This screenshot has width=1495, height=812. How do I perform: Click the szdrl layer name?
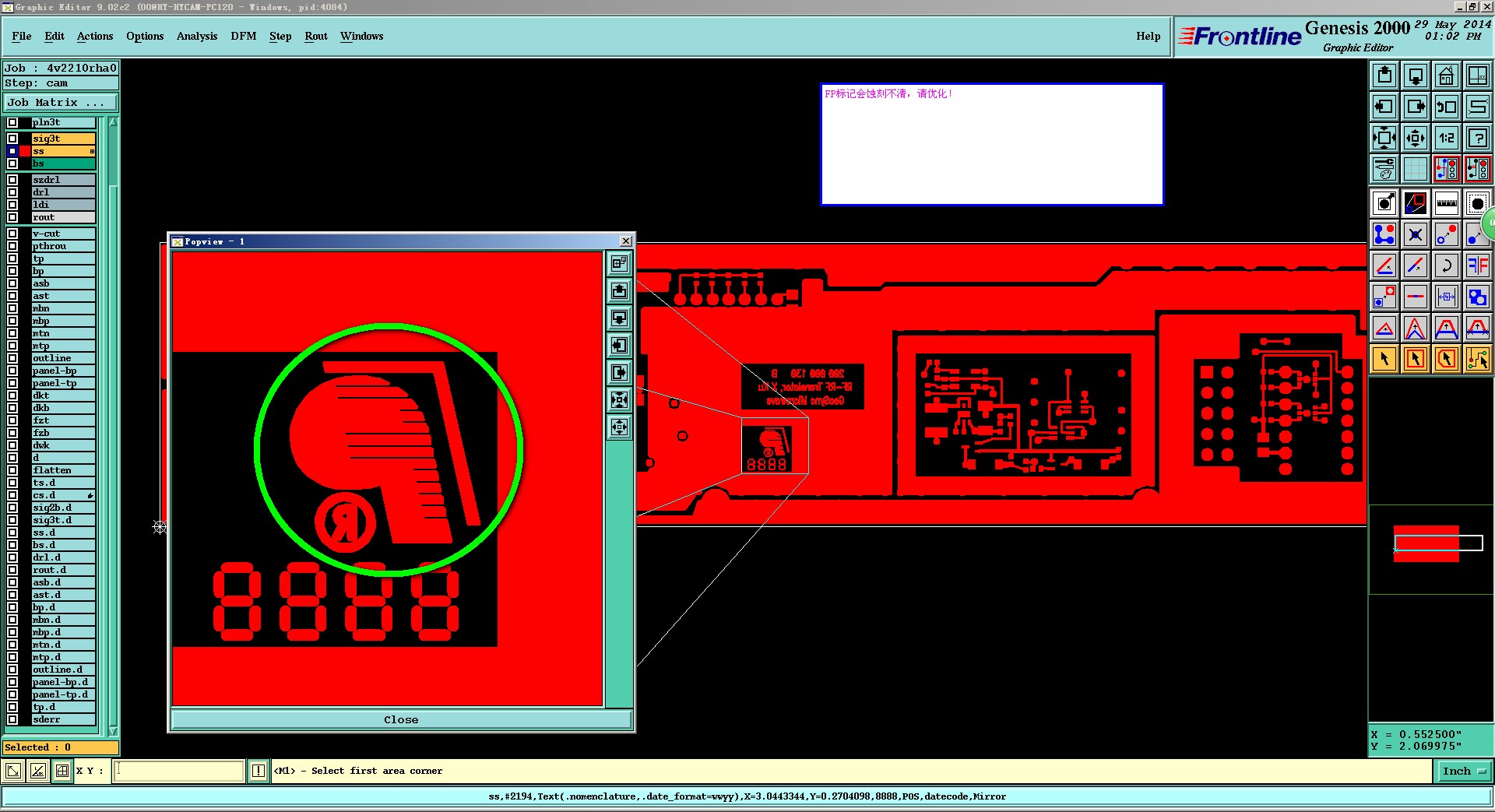(x=64, y=180)
